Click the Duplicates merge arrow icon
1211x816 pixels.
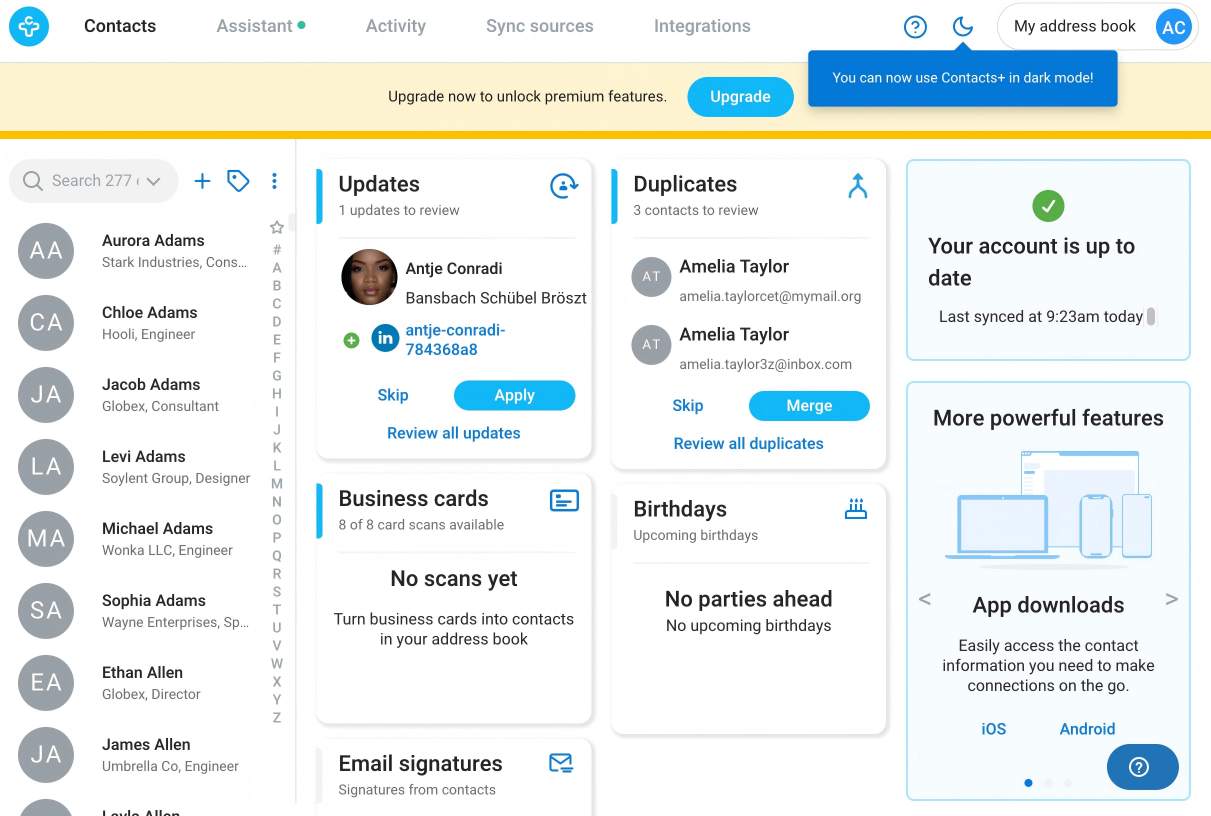[857, 186]
